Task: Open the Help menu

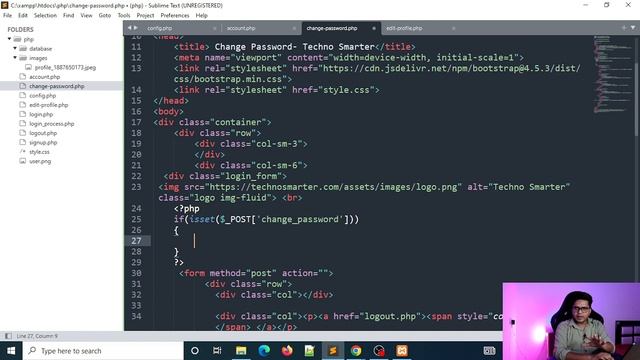Action: (202, 16)
